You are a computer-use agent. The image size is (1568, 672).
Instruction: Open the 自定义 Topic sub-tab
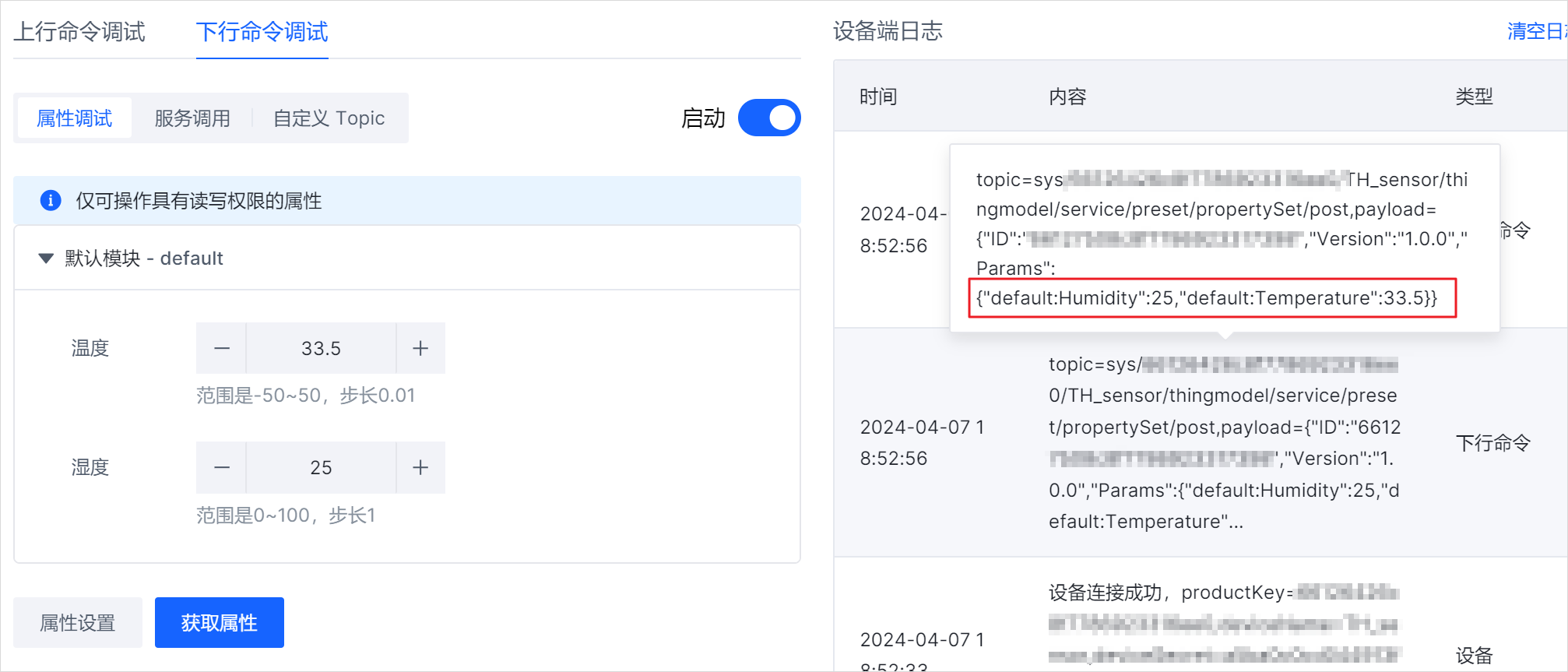pyautogui.click(x=329, y=118)
